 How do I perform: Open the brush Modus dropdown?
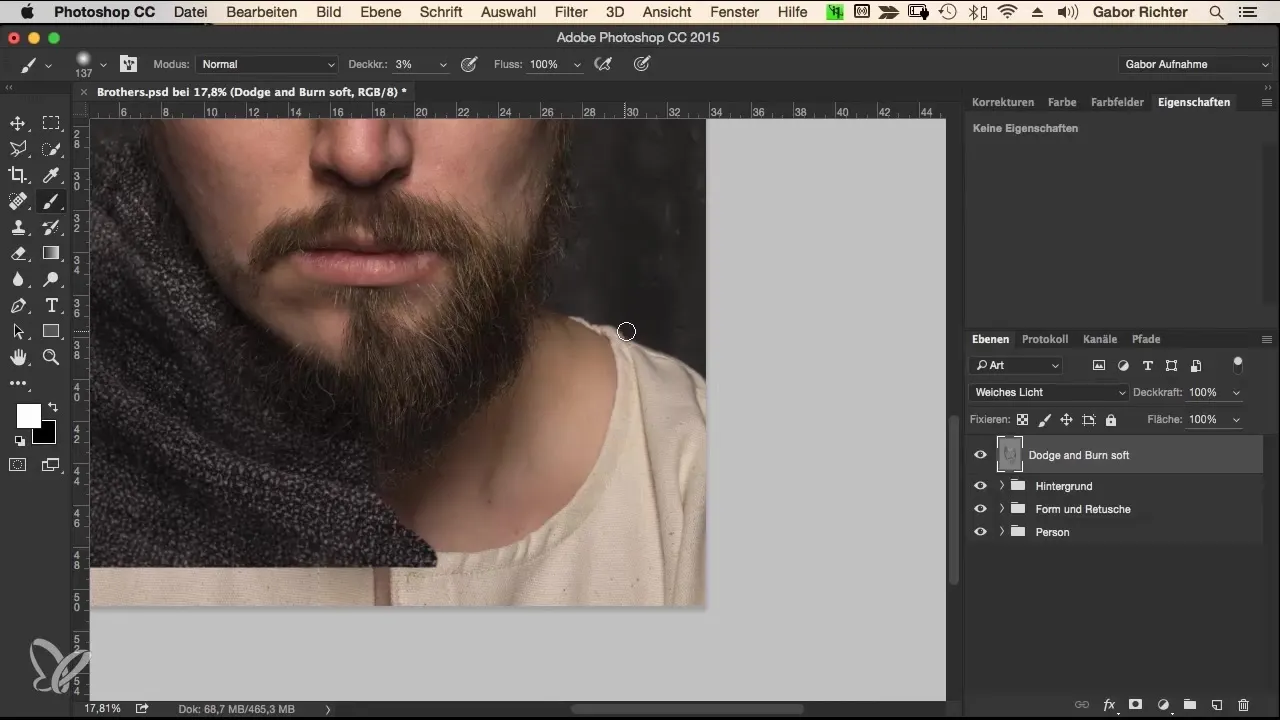[267, 64]
